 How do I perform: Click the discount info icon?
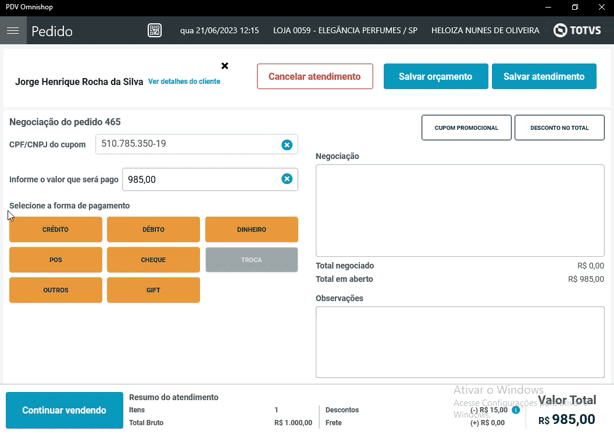click(516, 410)
